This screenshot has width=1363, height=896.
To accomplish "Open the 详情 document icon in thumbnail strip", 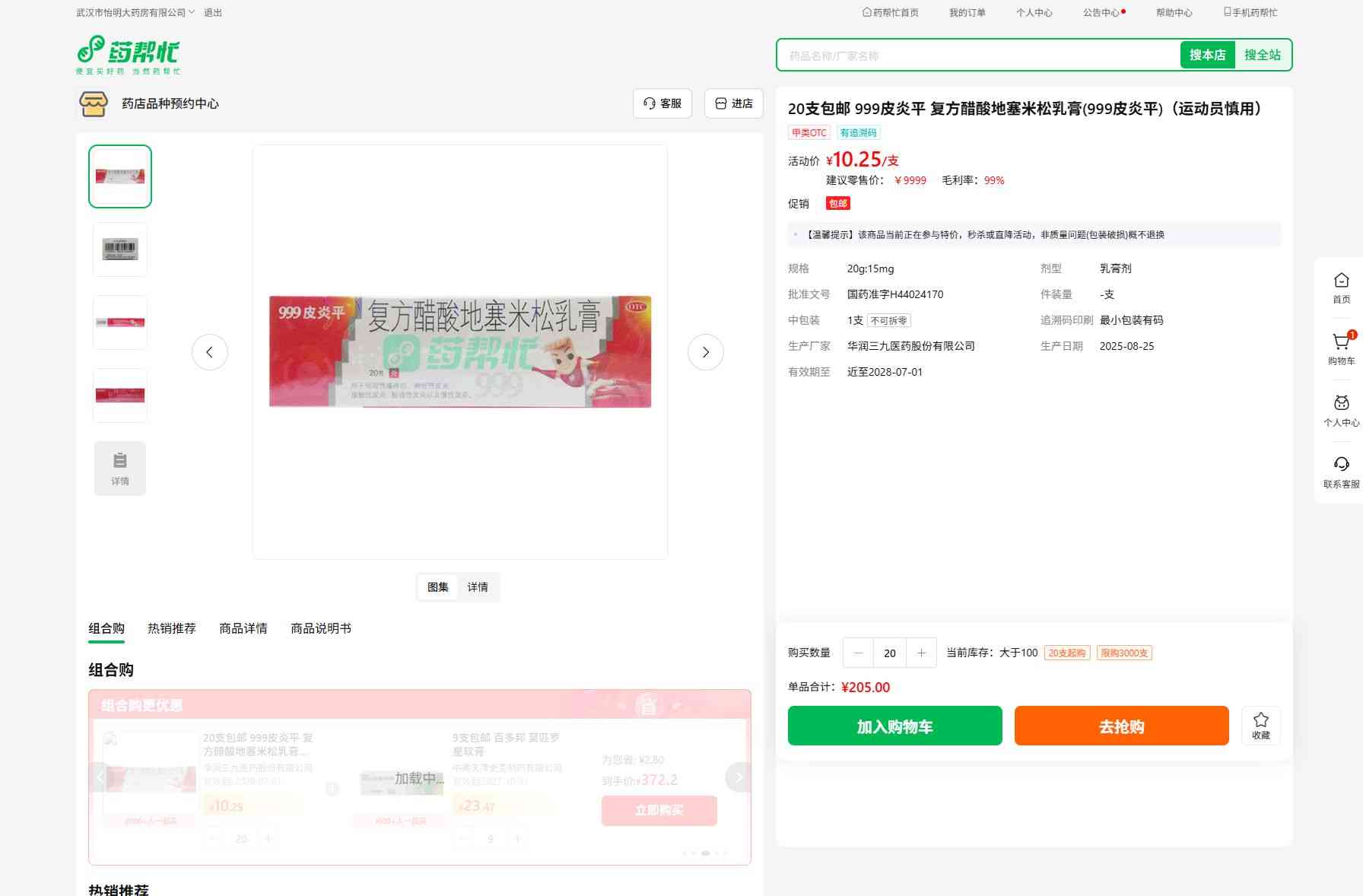I will coord(120,469).
